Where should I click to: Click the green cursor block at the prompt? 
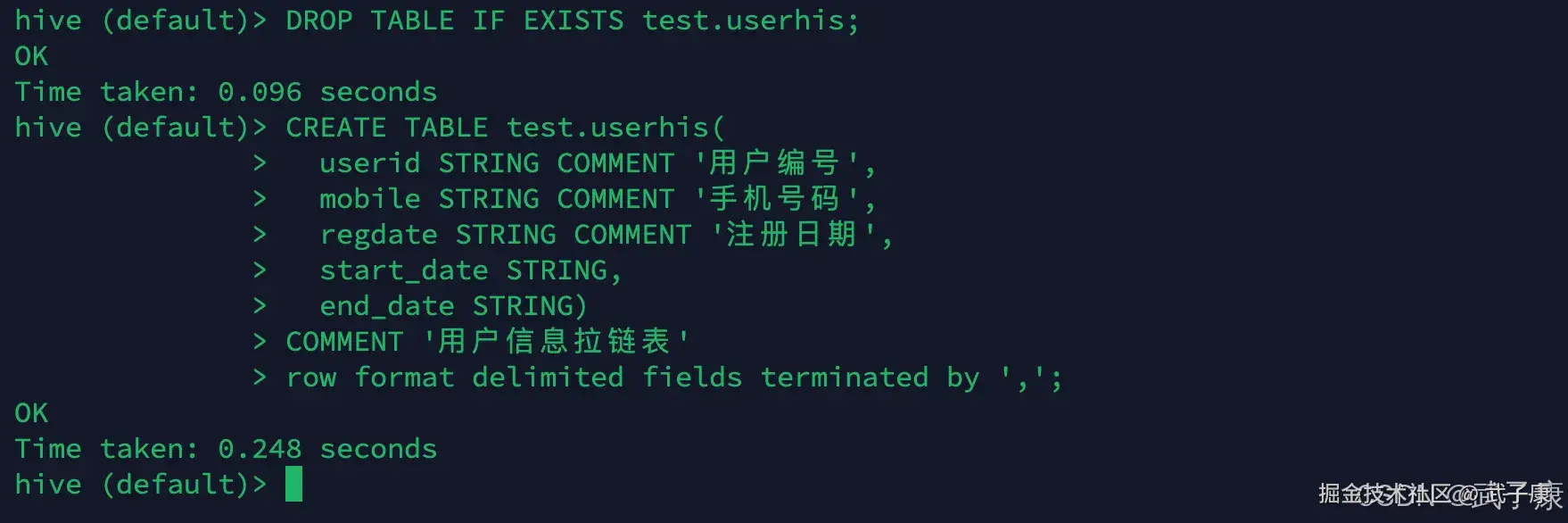pyautogui.click(x=293, y=484)
